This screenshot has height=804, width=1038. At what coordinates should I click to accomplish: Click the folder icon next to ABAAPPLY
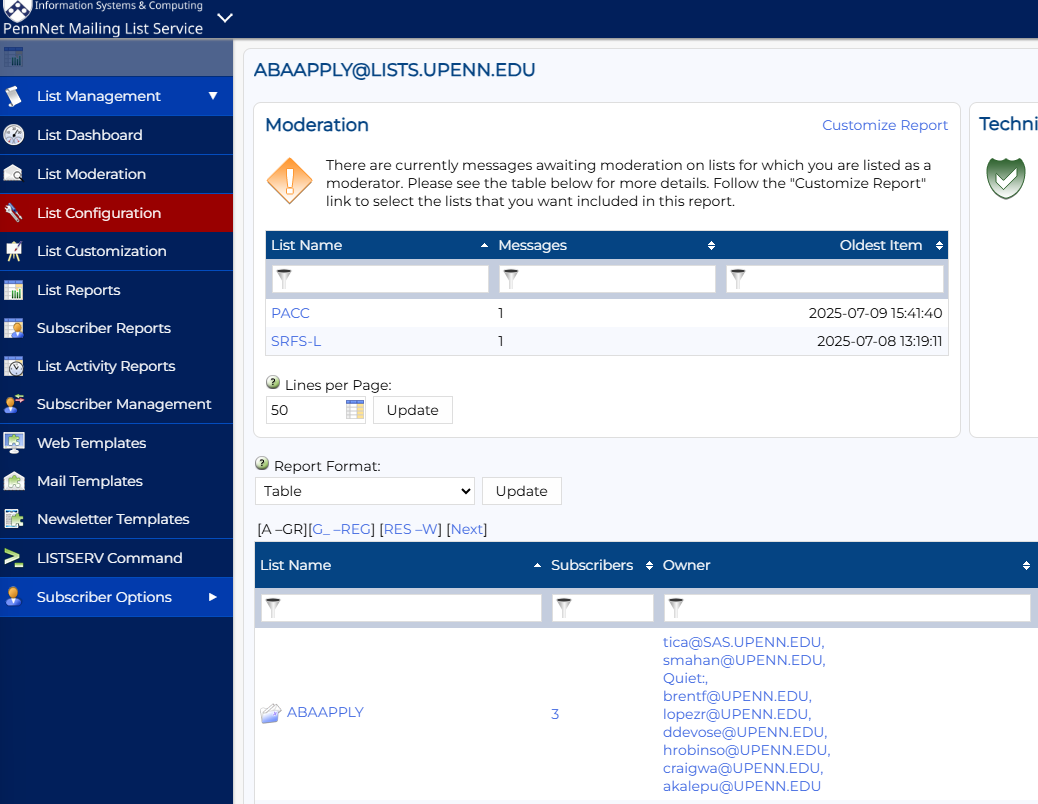(270, 713)
